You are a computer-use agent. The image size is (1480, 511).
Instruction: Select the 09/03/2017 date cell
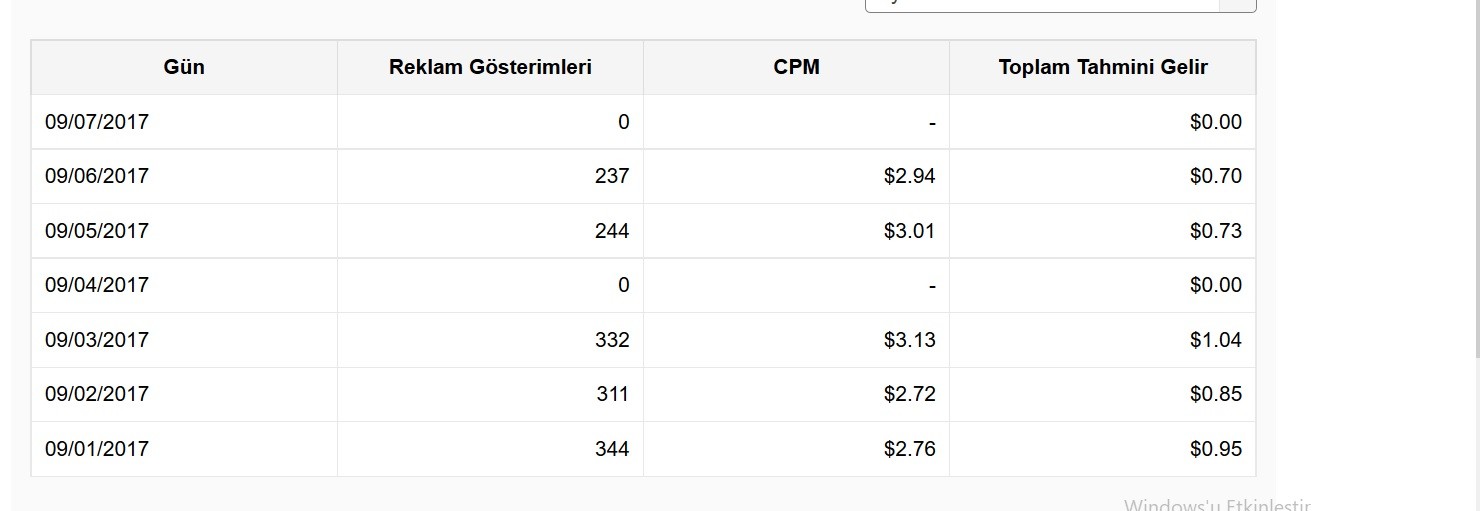tap(184, 340)
